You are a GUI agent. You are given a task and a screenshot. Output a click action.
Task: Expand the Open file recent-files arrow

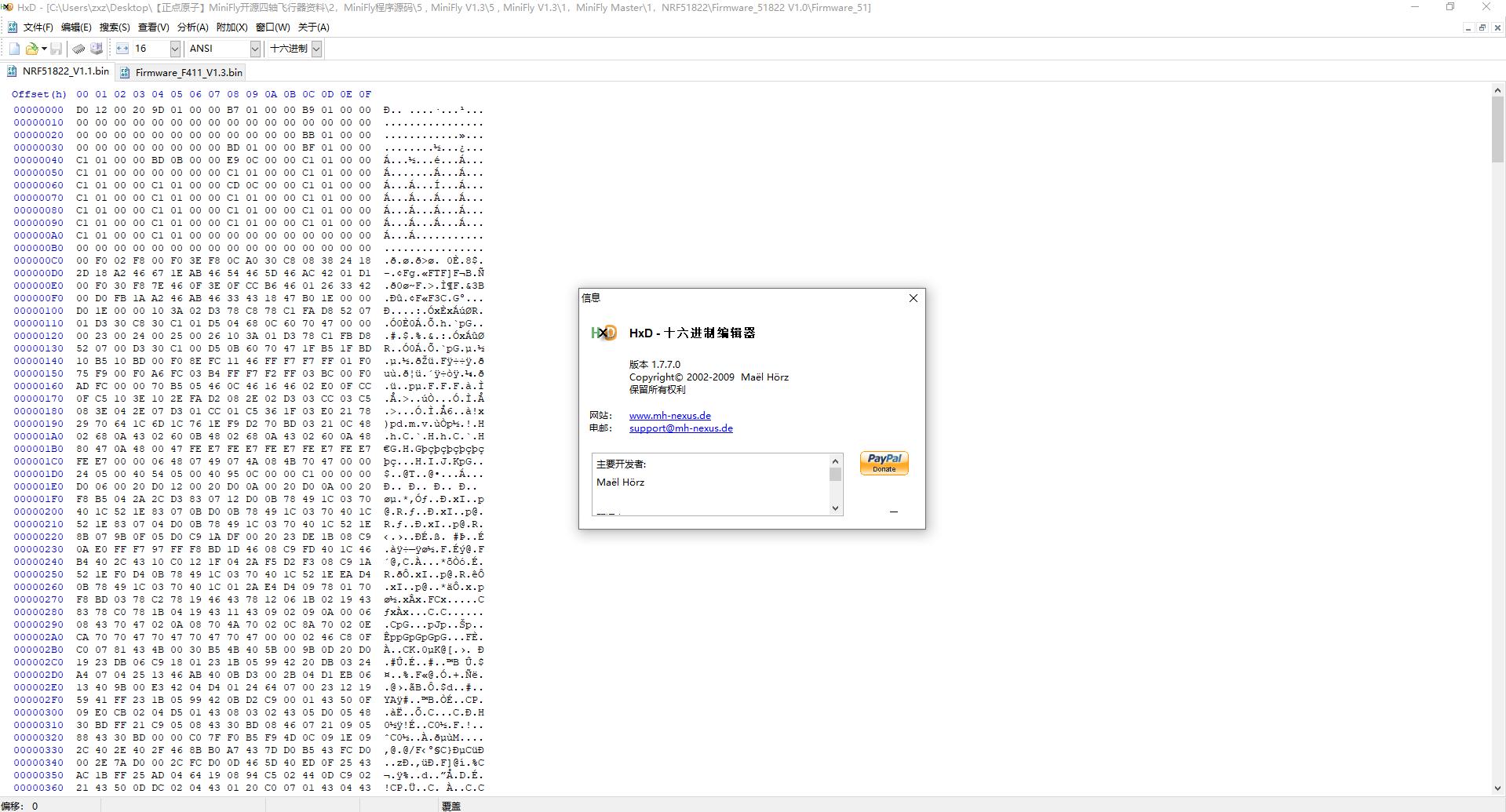pyautogui.click(x=44, y=49)
